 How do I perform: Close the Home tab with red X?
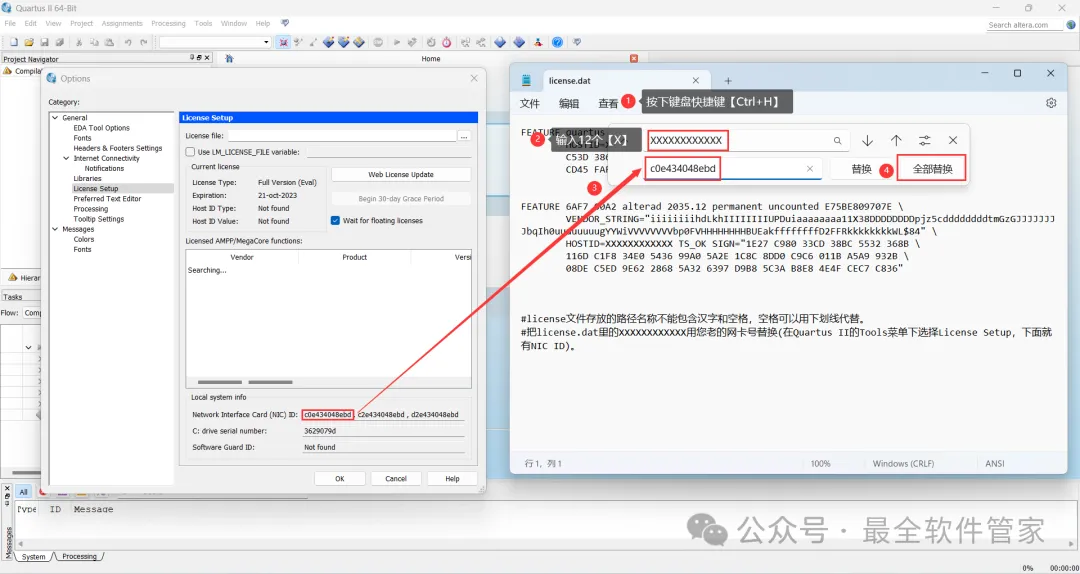pyautogui.click(x=634, y=59)
